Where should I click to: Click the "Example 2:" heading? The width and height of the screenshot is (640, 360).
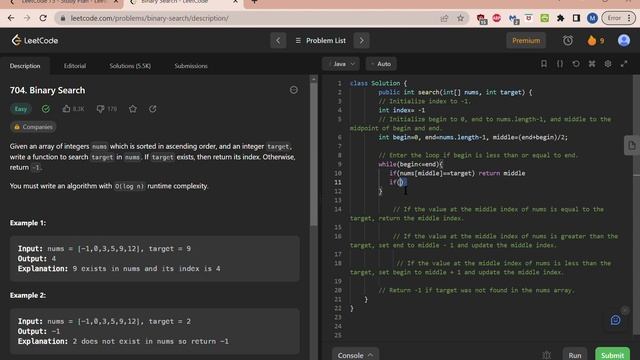[28, 295]
